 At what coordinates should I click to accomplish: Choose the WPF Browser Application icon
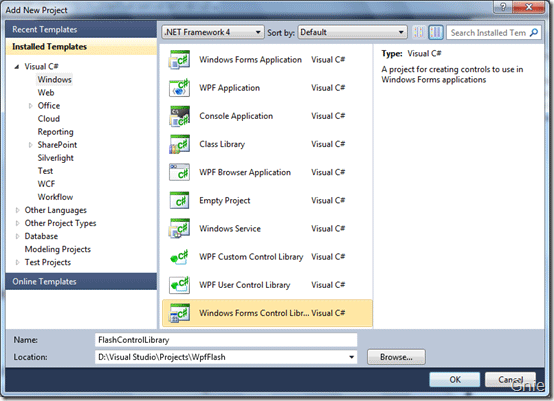pos(179,172)
